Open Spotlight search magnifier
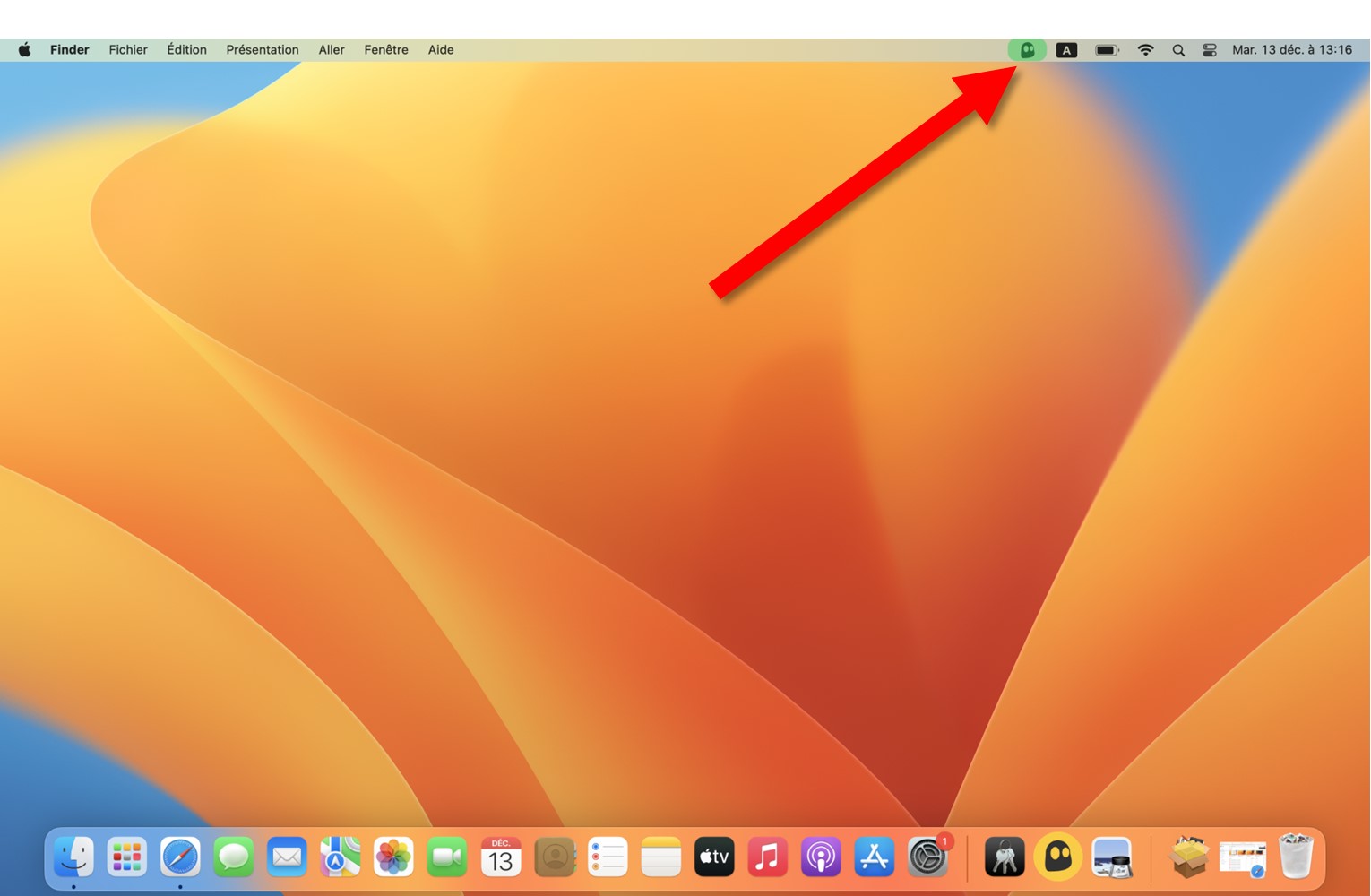 coord(1178,50)
